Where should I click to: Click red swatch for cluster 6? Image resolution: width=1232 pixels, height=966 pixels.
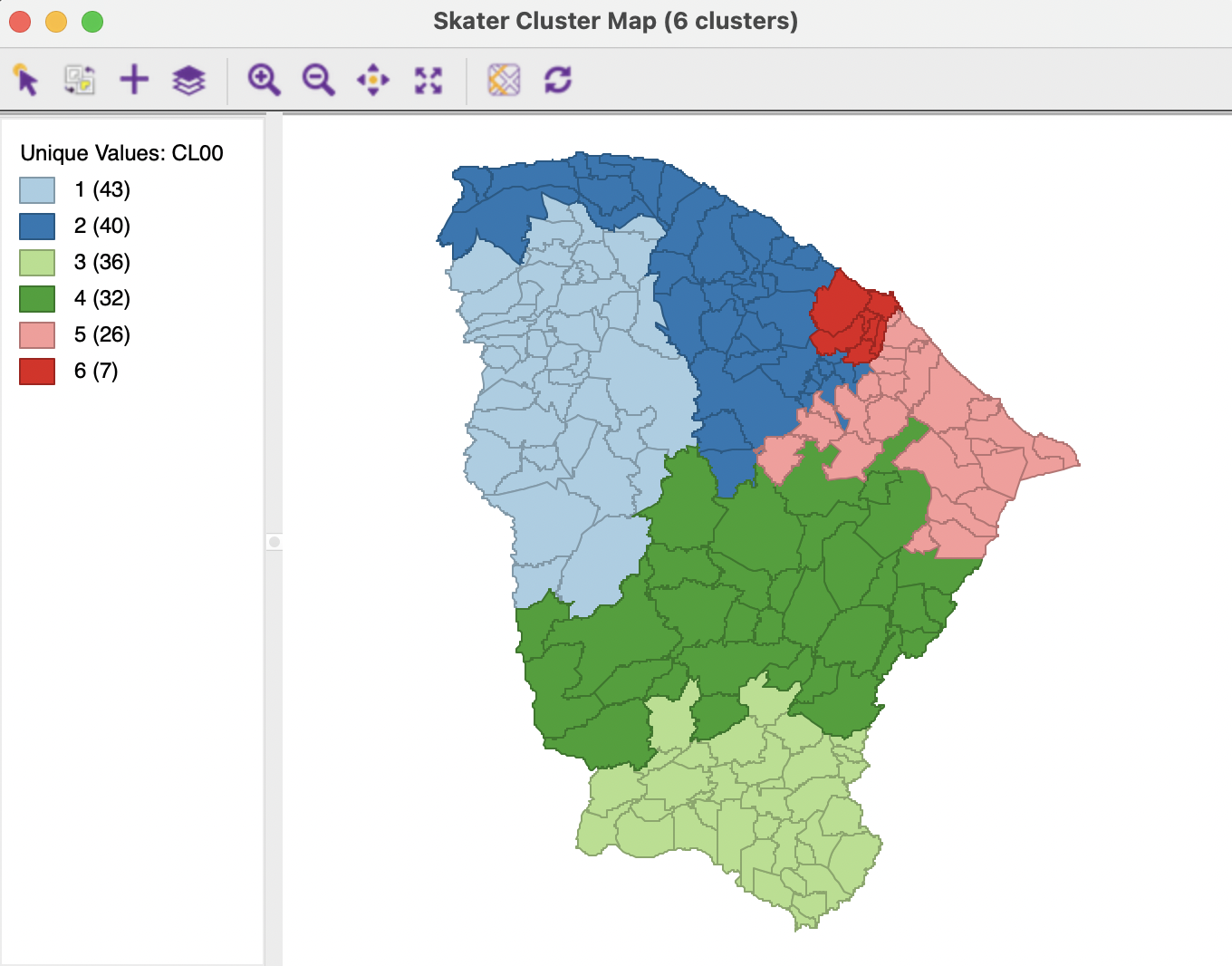(x=37, y=372)
